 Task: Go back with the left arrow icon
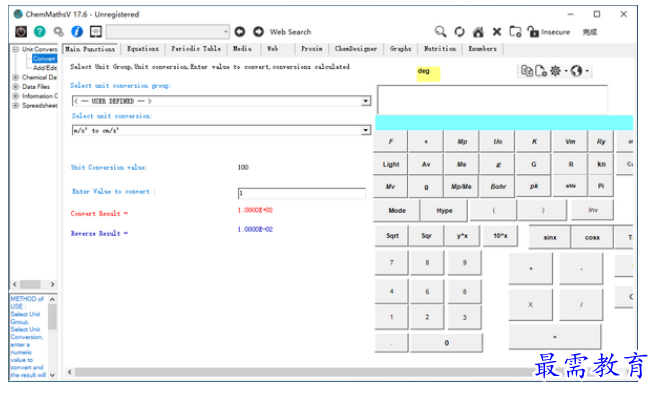[240, 31]
